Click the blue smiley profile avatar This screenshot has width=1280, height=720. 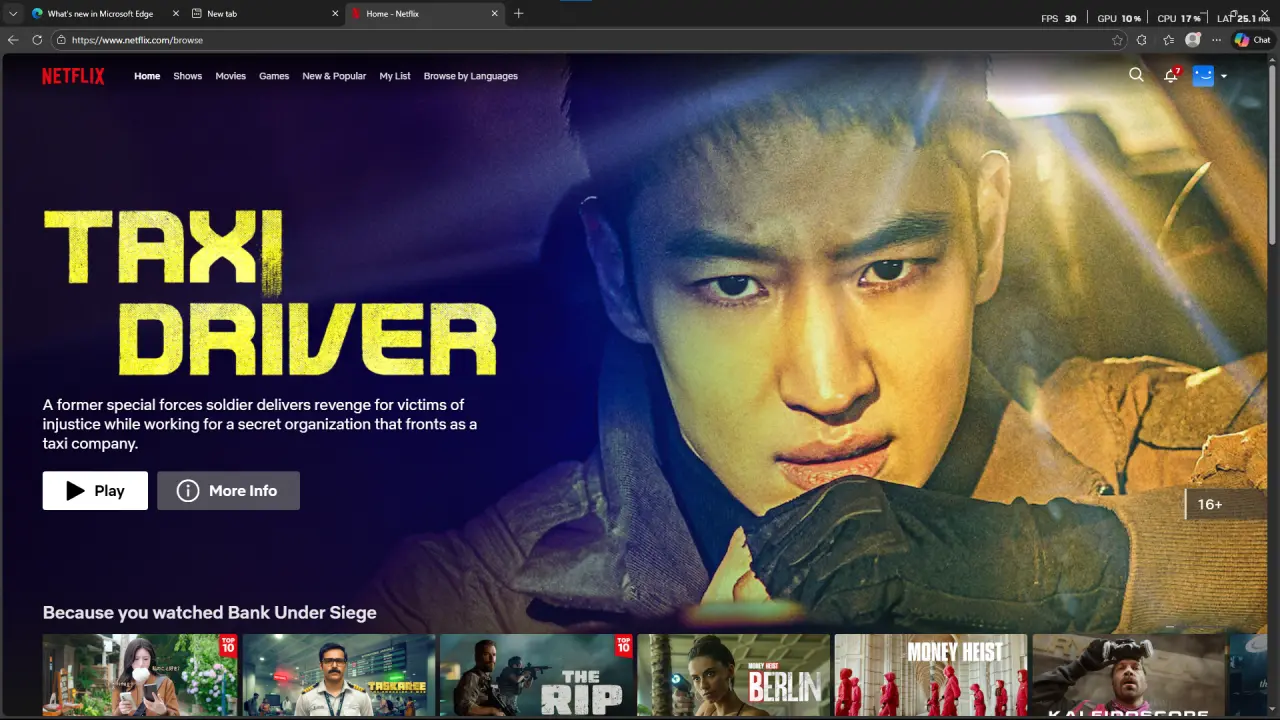[1203, 76]
